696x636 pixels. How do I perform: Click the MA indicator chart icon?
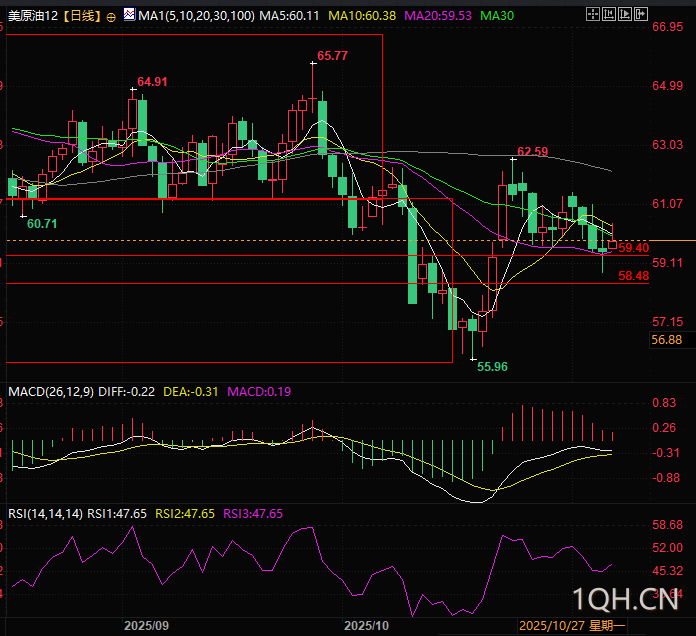(129, 15)
